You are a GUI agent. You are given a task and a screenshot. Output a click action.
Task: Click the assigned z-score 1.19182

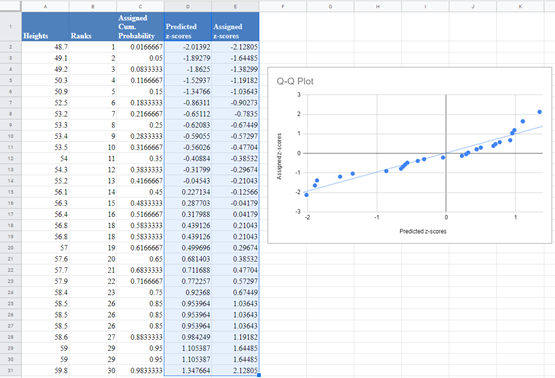tap(235, 337)
